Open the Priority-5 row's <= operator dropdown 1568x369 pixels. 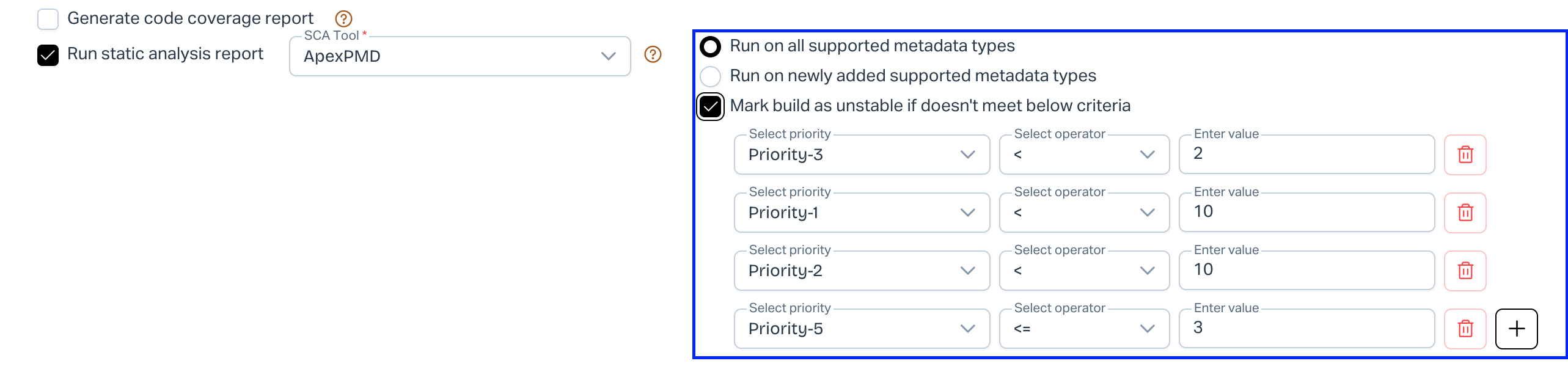coord(1084,329)
